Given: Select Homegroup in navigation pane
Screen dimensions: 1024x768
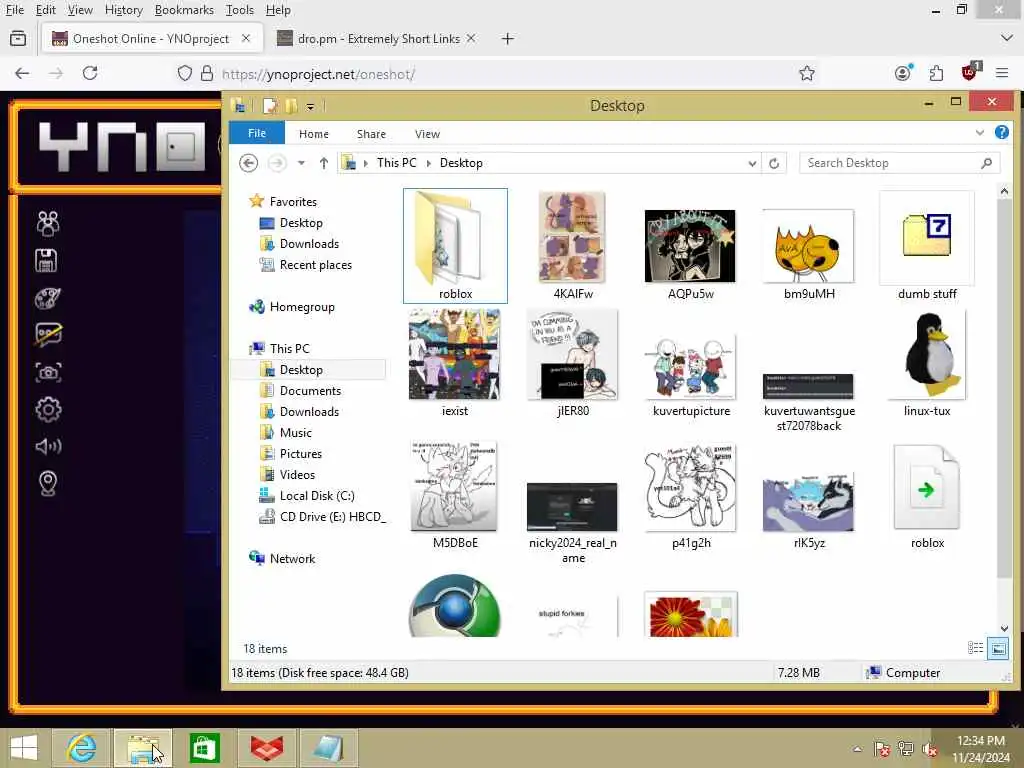Looking at the screenshot, I should [x=301, y=306].
